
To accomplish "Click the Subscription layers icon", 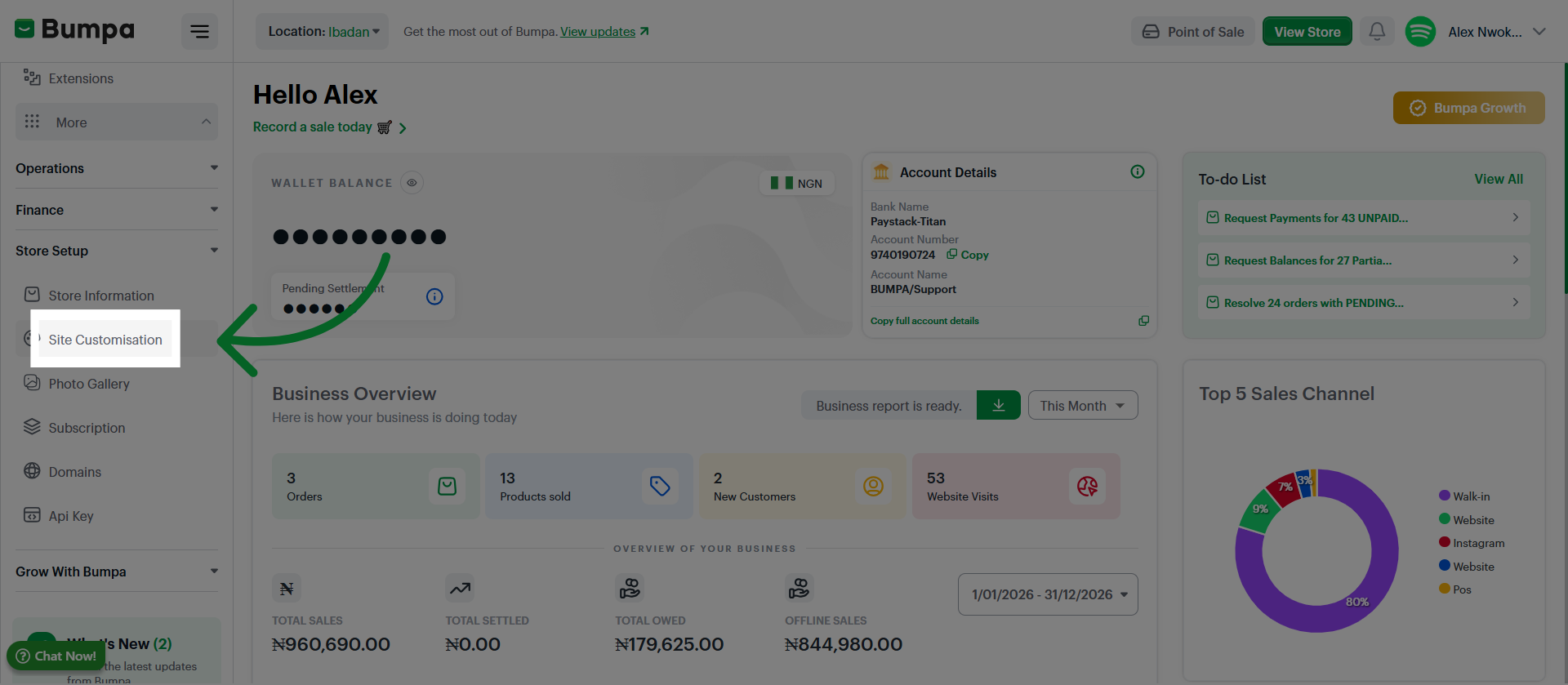I will (x=32, y=426).
